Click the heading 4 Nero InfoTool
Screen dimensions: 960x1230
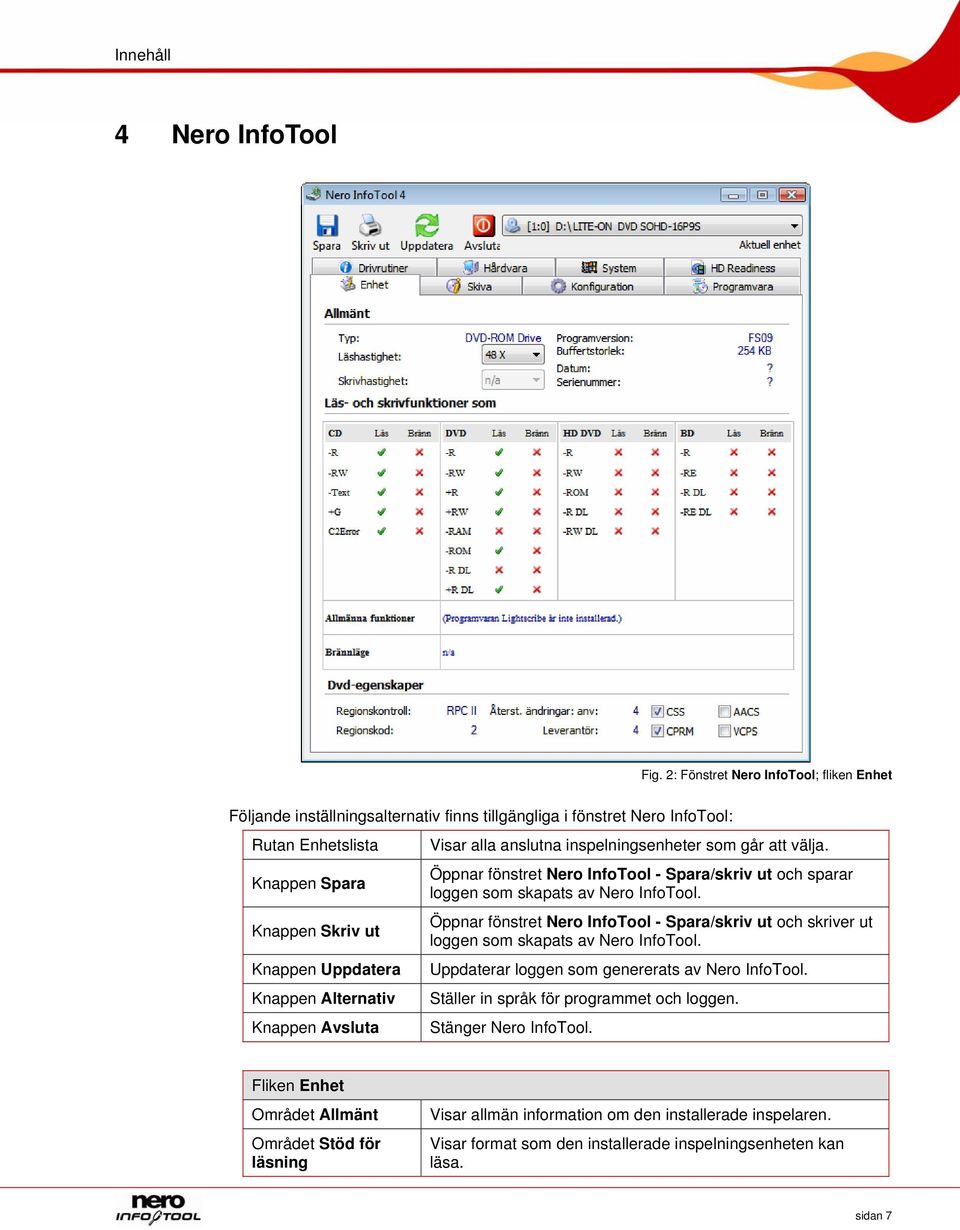pyautogui.click(x=226, y=134)
